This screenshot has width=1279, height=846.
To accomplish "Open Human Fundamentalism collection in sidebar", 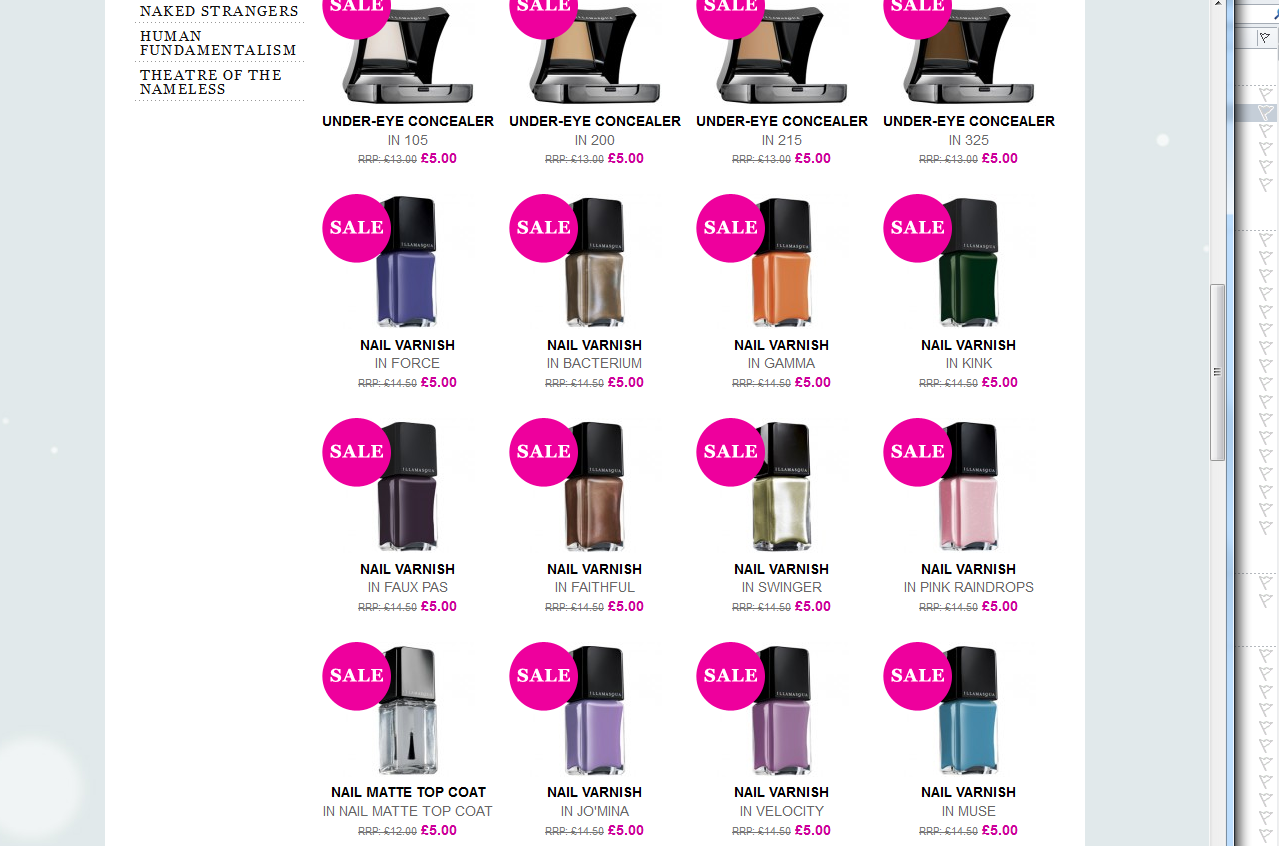I will click(218, 43).
